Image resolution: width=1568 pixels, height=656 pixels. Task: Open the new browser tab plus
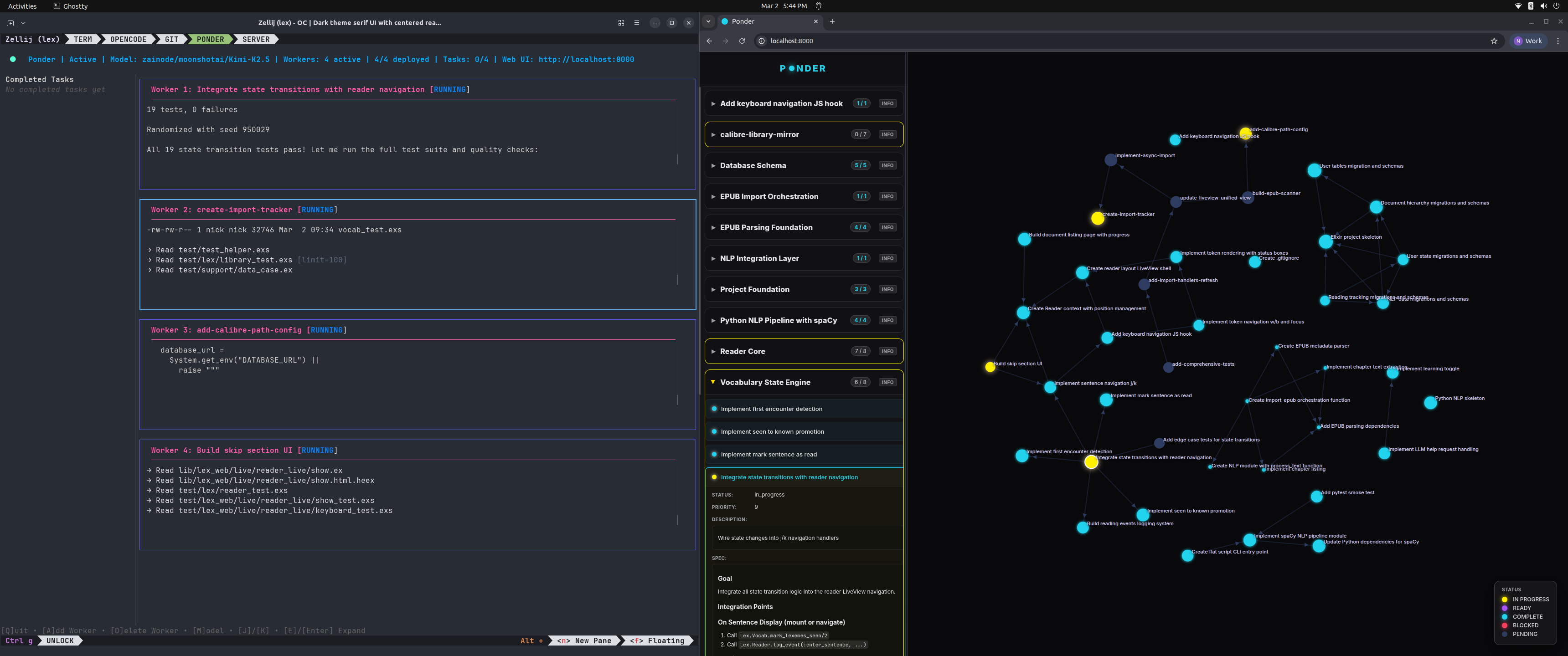[x=832, y=21]
